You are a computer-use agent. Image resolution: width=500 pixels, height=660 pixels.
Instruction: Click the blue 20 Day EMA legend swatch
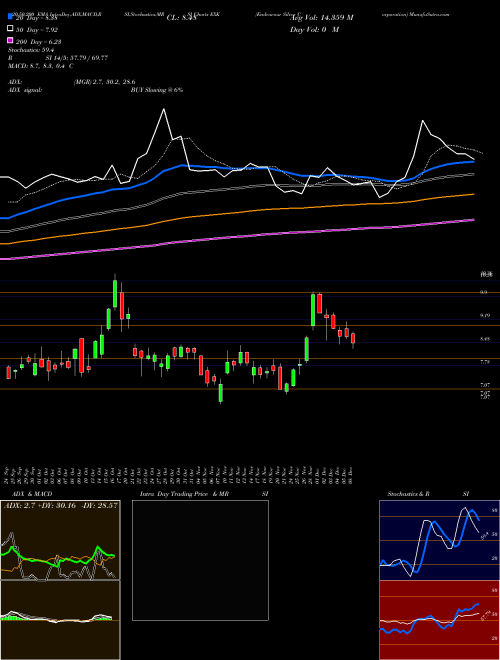pos(10,17)
